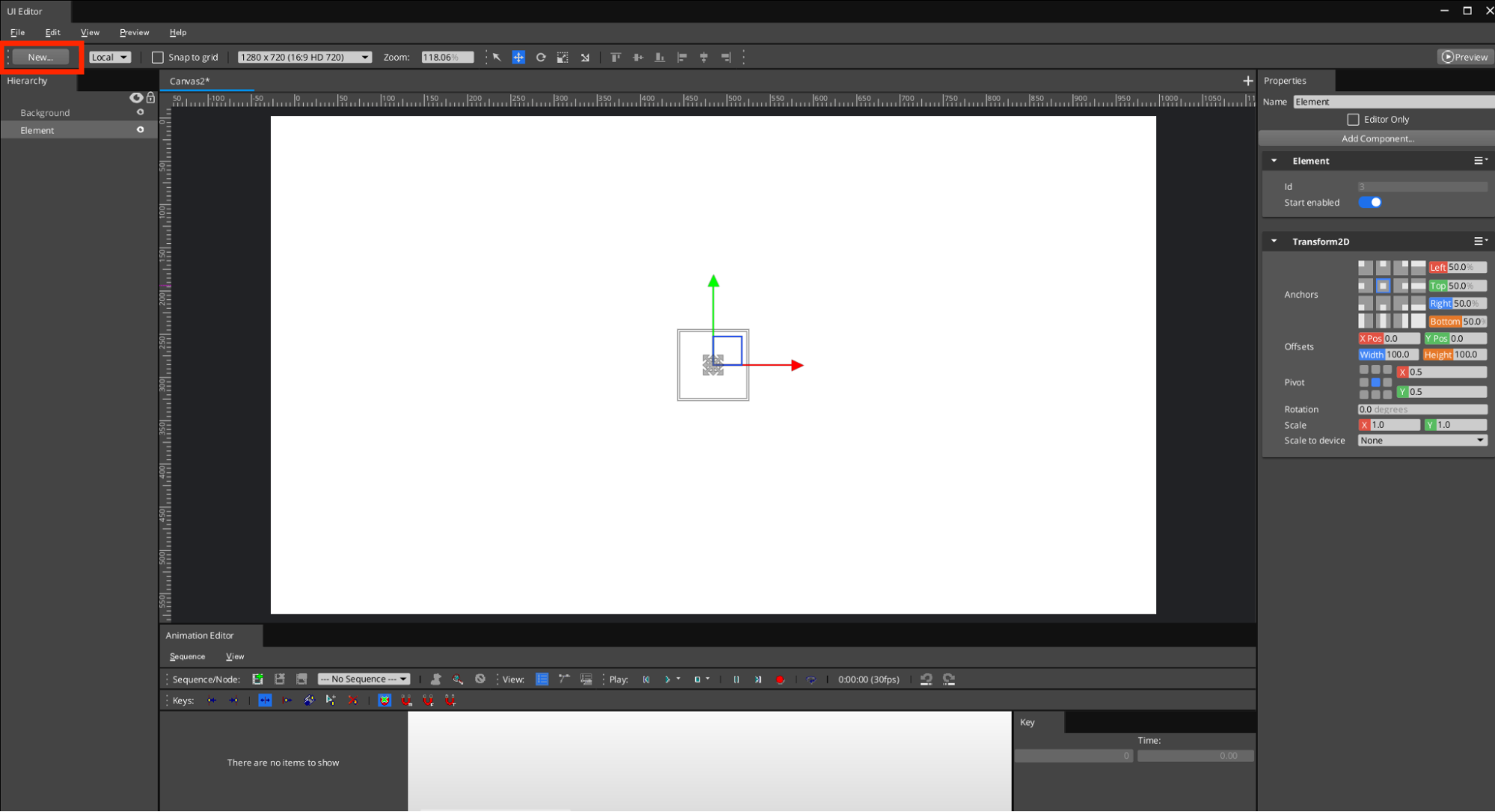Image resolution: width=1495 pixels, height=812 pixels.
Task: Open the Preview menu
Action: point(134,33)
